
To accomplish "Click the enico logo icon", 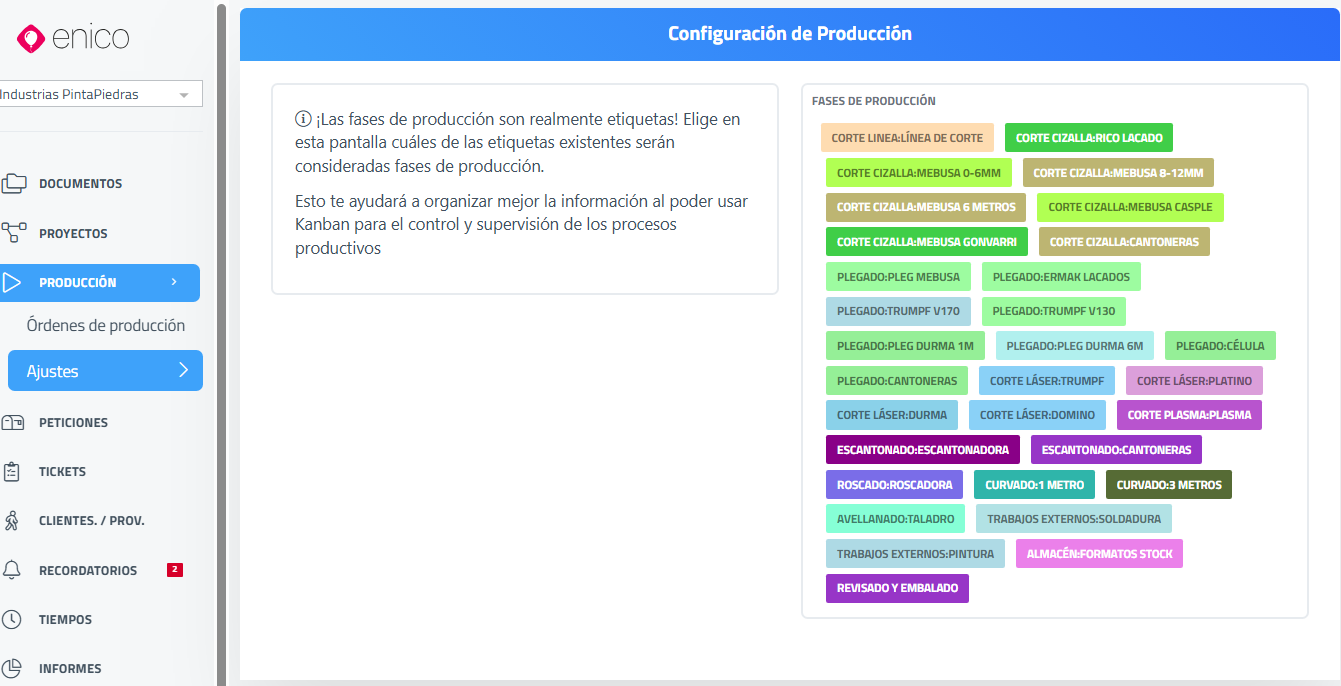I will click(32, 39).
